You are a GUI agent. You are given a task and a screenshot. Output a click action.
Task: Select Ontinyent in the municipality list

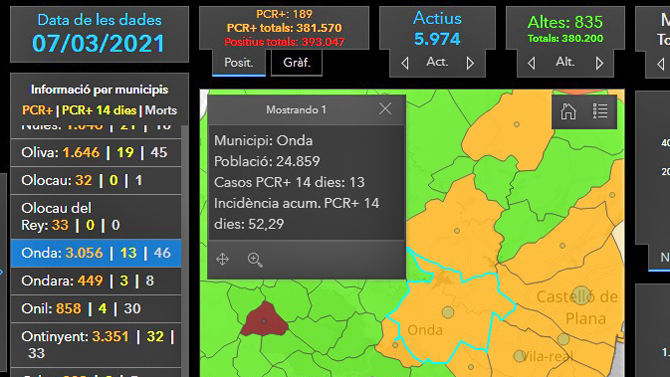(96, 345)
